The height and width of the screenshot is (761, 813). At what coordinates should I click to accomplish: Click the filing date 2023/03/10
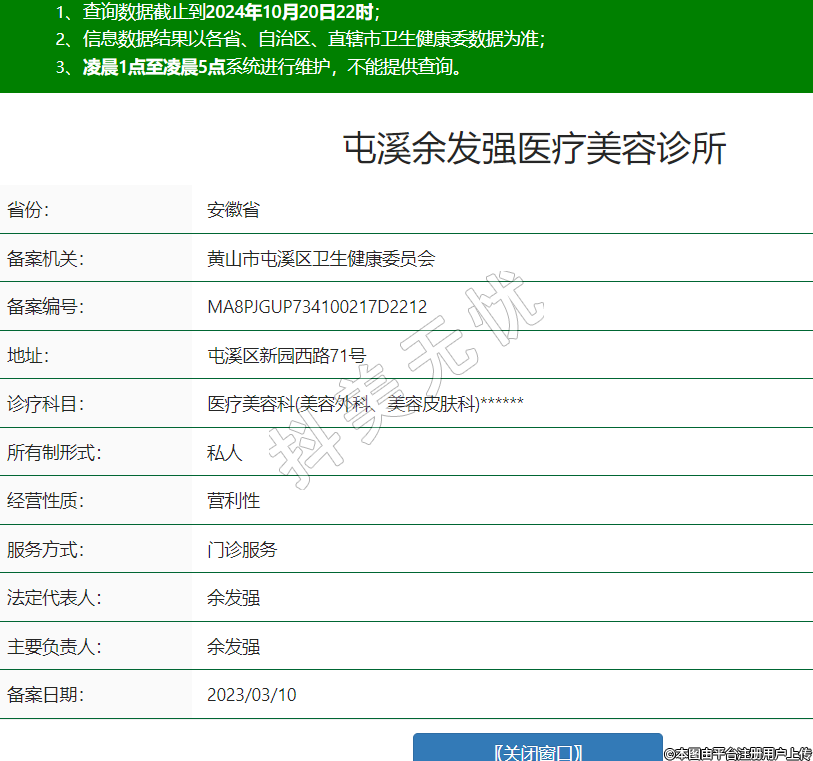coord(252,695)
